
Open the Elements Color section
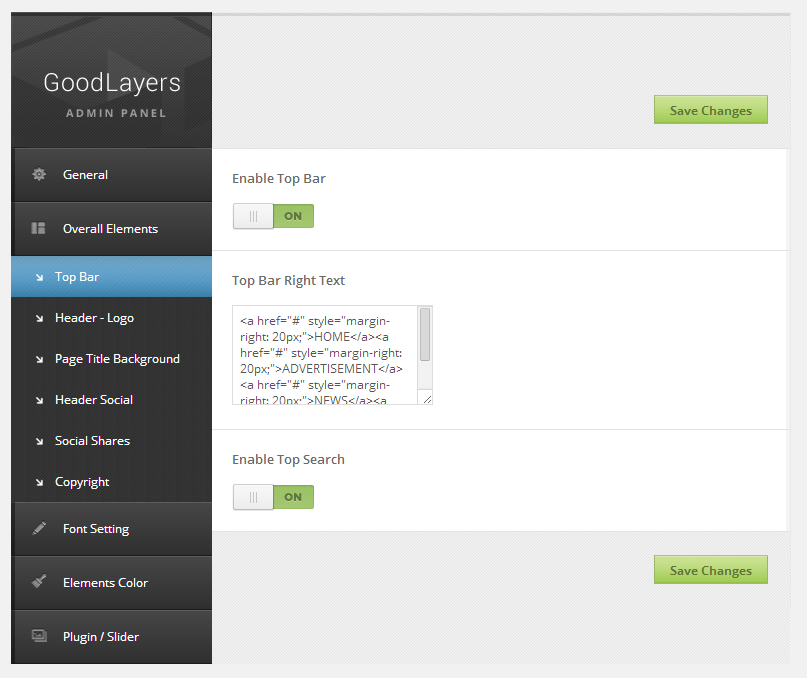[x=112, y=583]
